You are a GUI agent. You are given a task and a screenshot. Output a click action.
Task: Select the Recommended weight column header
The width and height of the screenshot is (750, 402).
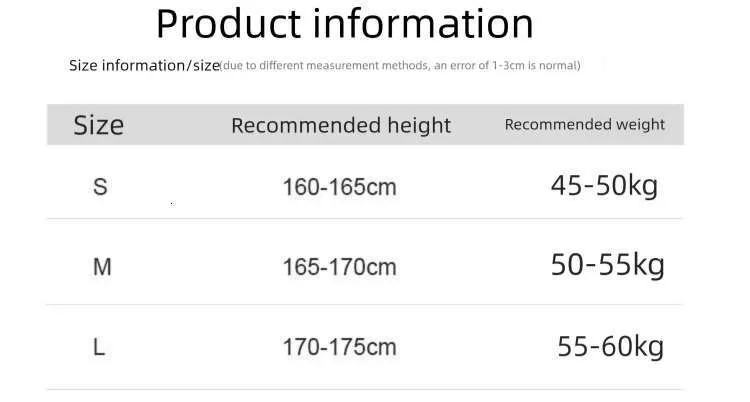(x=584, y=125)
